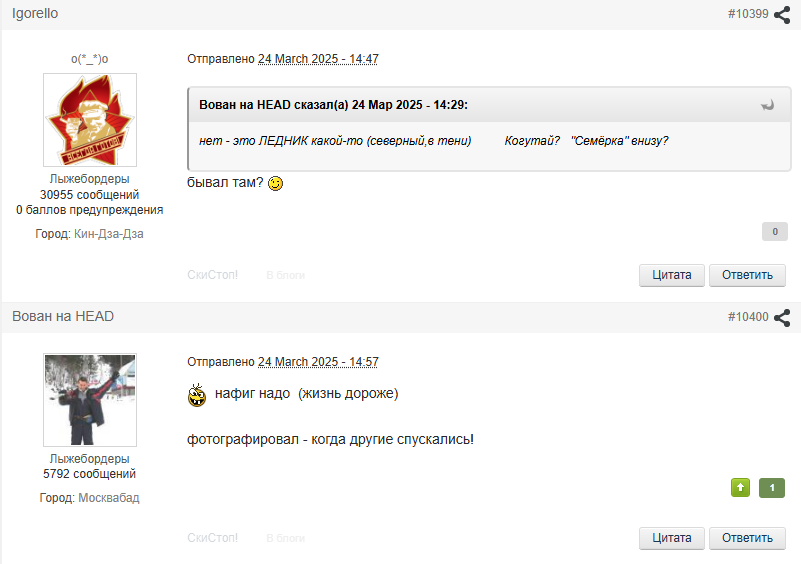Open Igorello's profile from username header
Screen dimensions: 801x564
pyautogui.click(x=35, y=13)
